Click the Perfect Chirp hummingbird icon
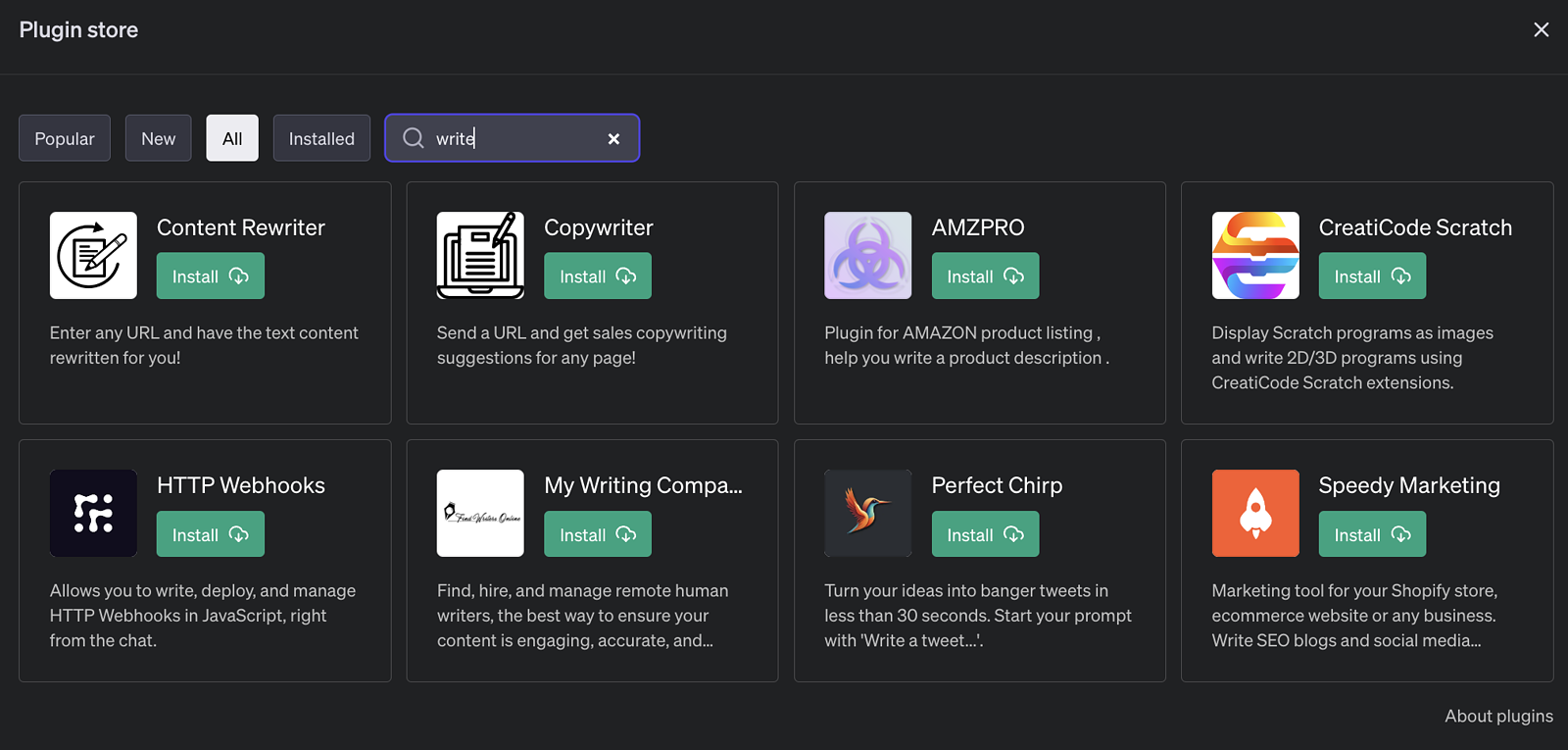Screen dimensions: 1568x750 pyautogui.click(x=867, y=513)
